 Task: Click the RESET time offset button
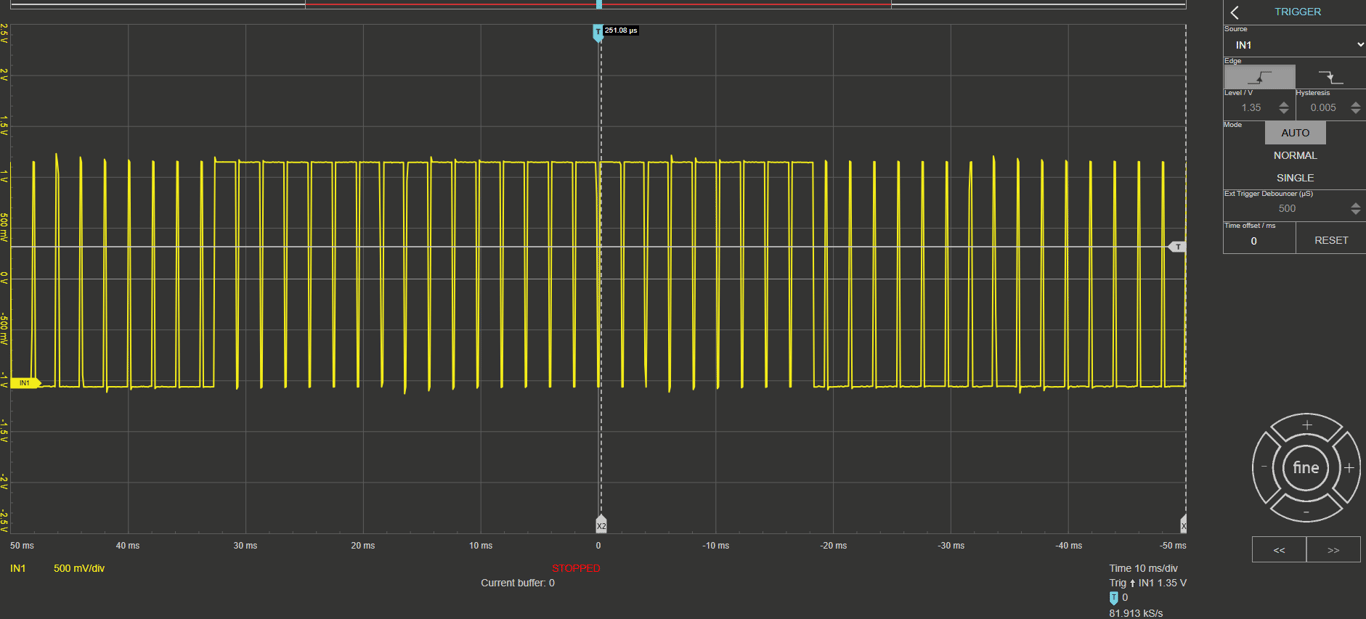click(1331, 241)
